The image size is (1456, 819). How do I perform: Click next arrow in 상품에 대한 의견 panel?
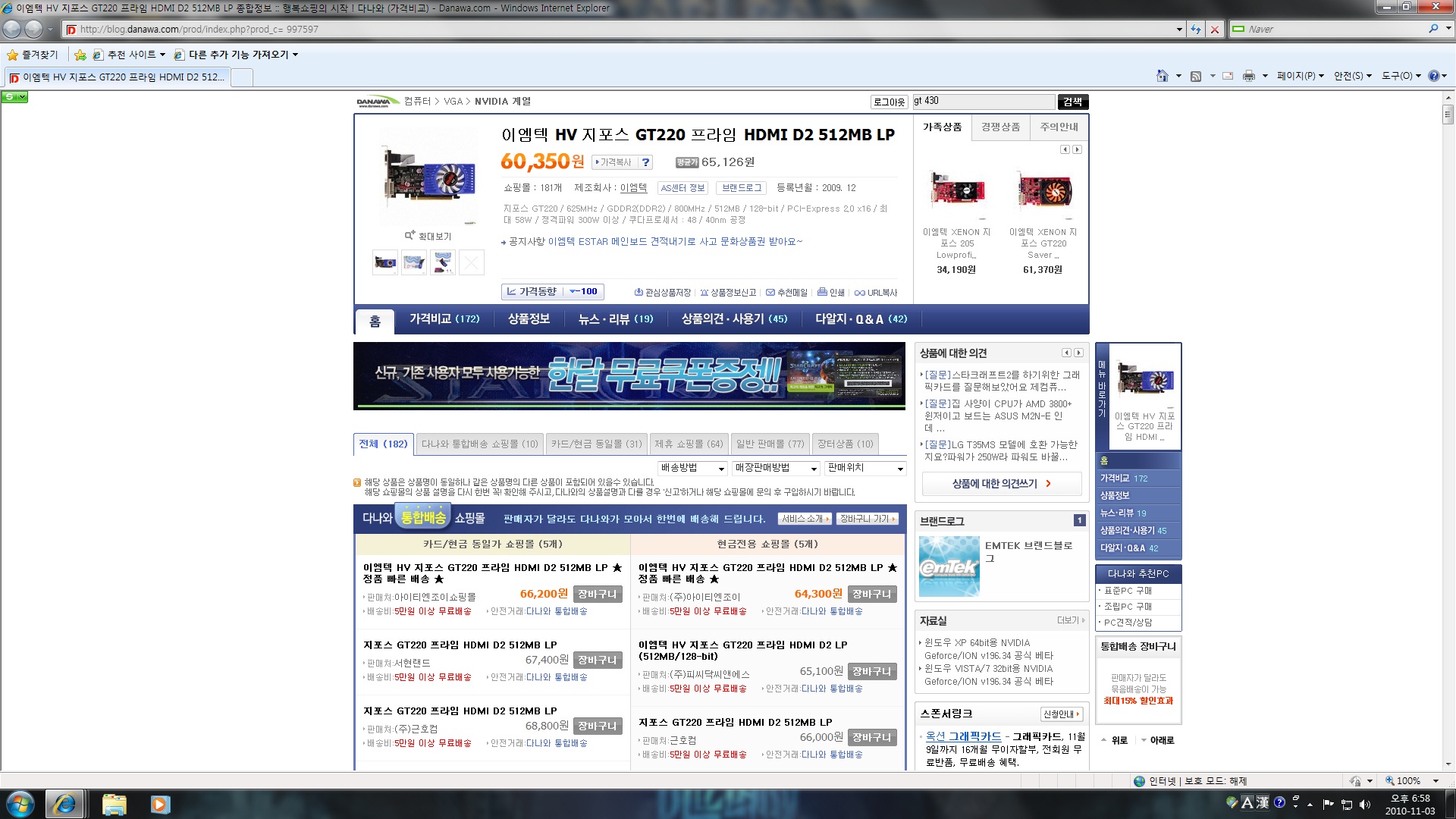(1079, 353)
